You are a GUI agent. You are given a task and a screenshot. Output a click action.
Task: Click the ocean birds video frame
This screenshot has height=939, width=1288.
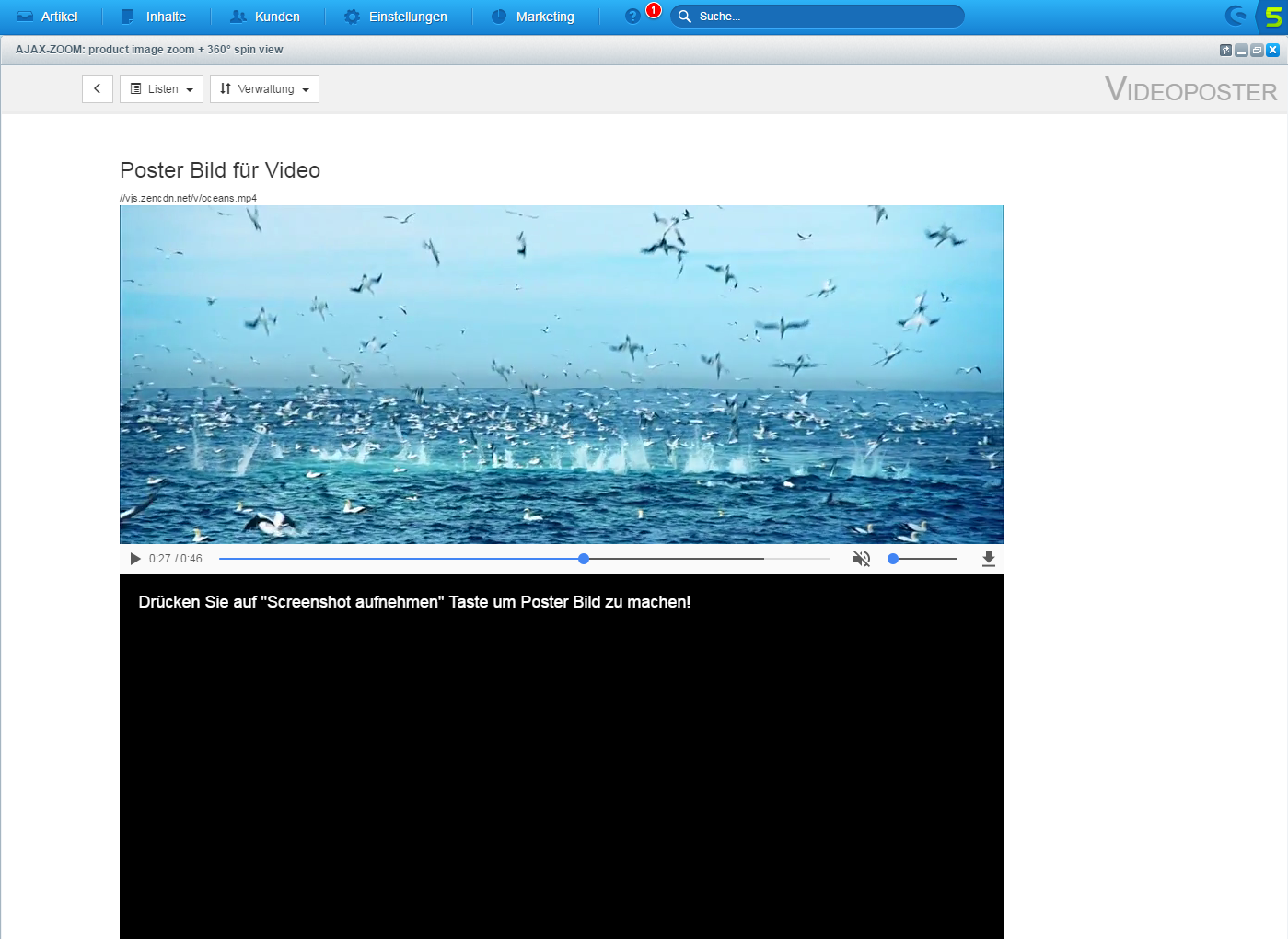[562, 375]
